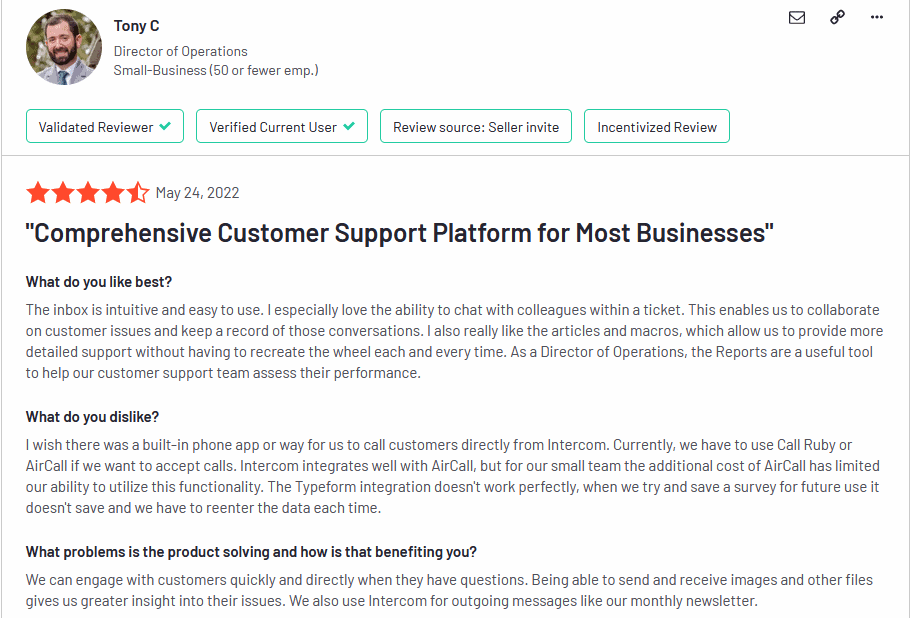The height and width of the screenshot is (618, 910).
Task: Copy review link via chain icon
Action: click(x=837, y=17)
